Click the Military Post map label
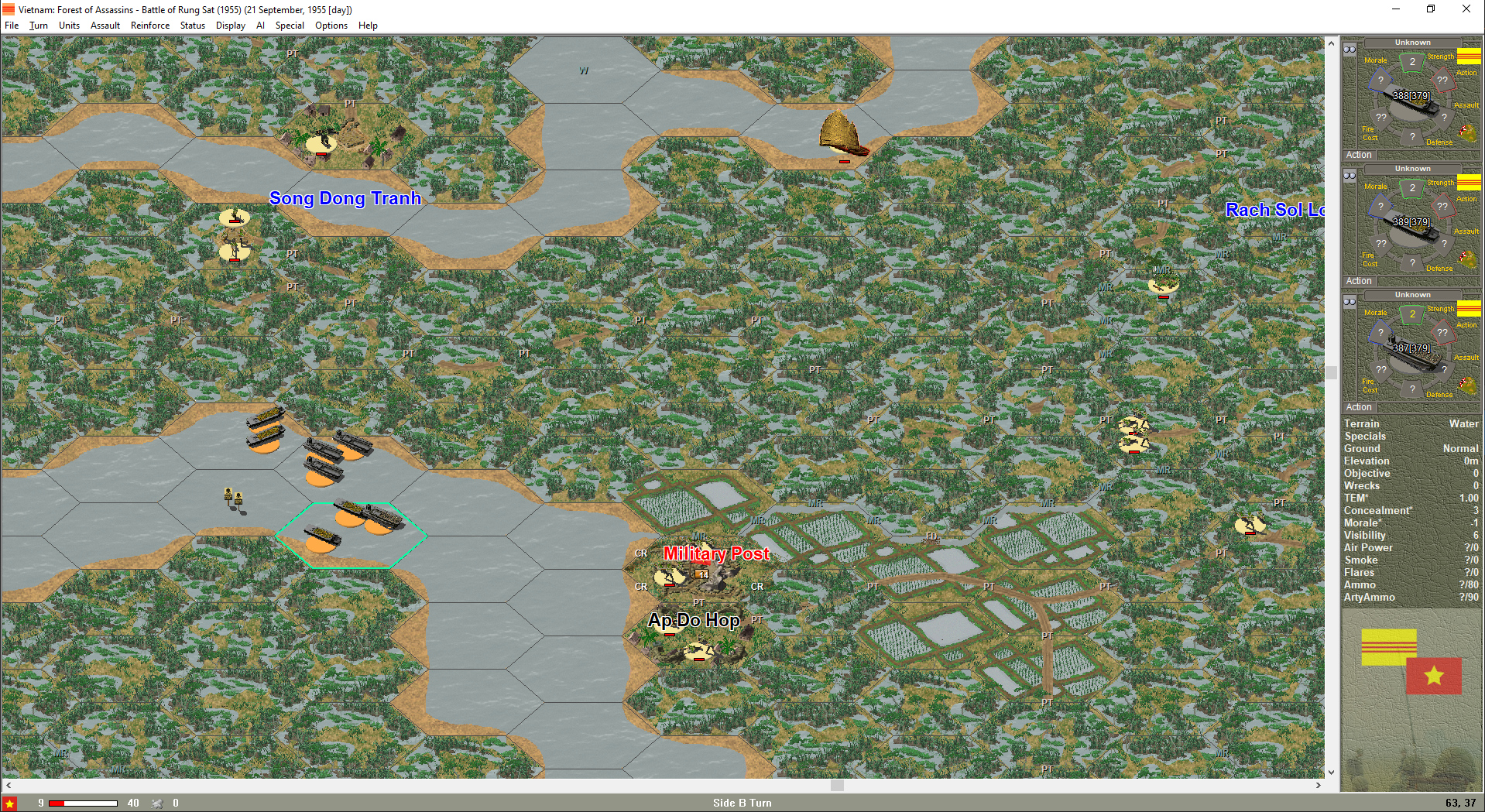The width and height of the screenshot is (1485, 812). point(716,553)
